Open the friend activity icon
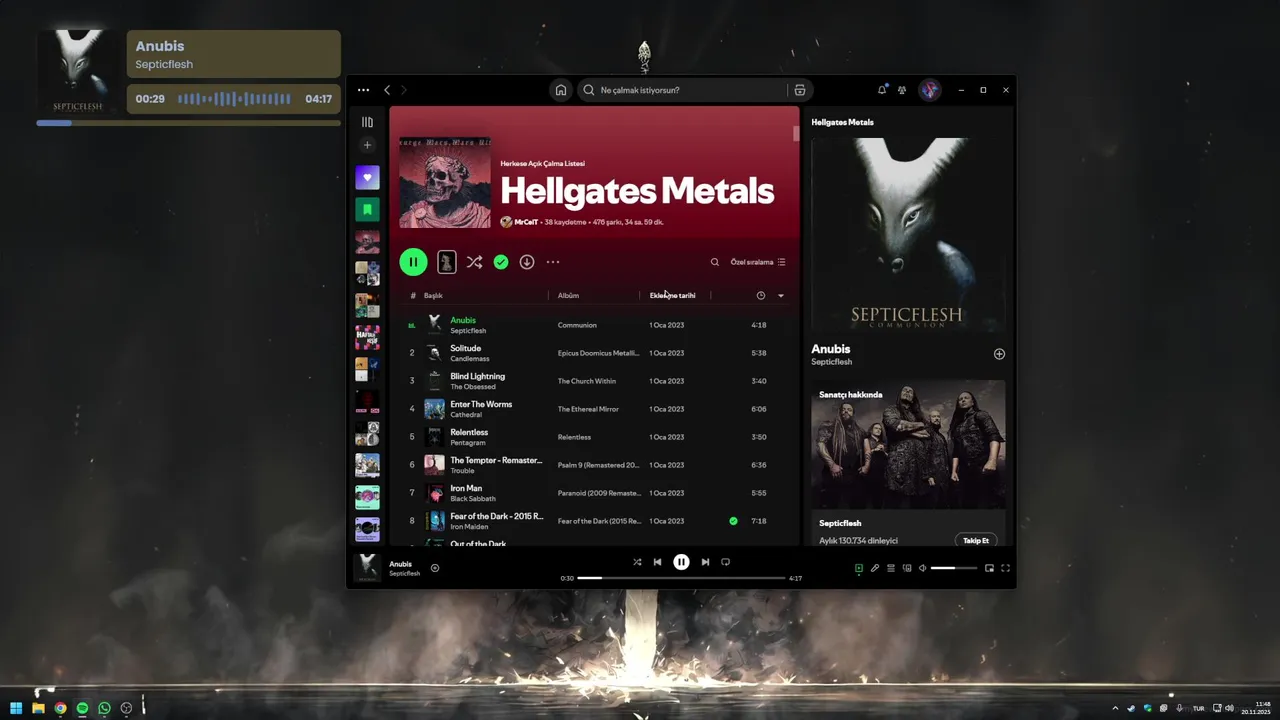 point(902,90)
